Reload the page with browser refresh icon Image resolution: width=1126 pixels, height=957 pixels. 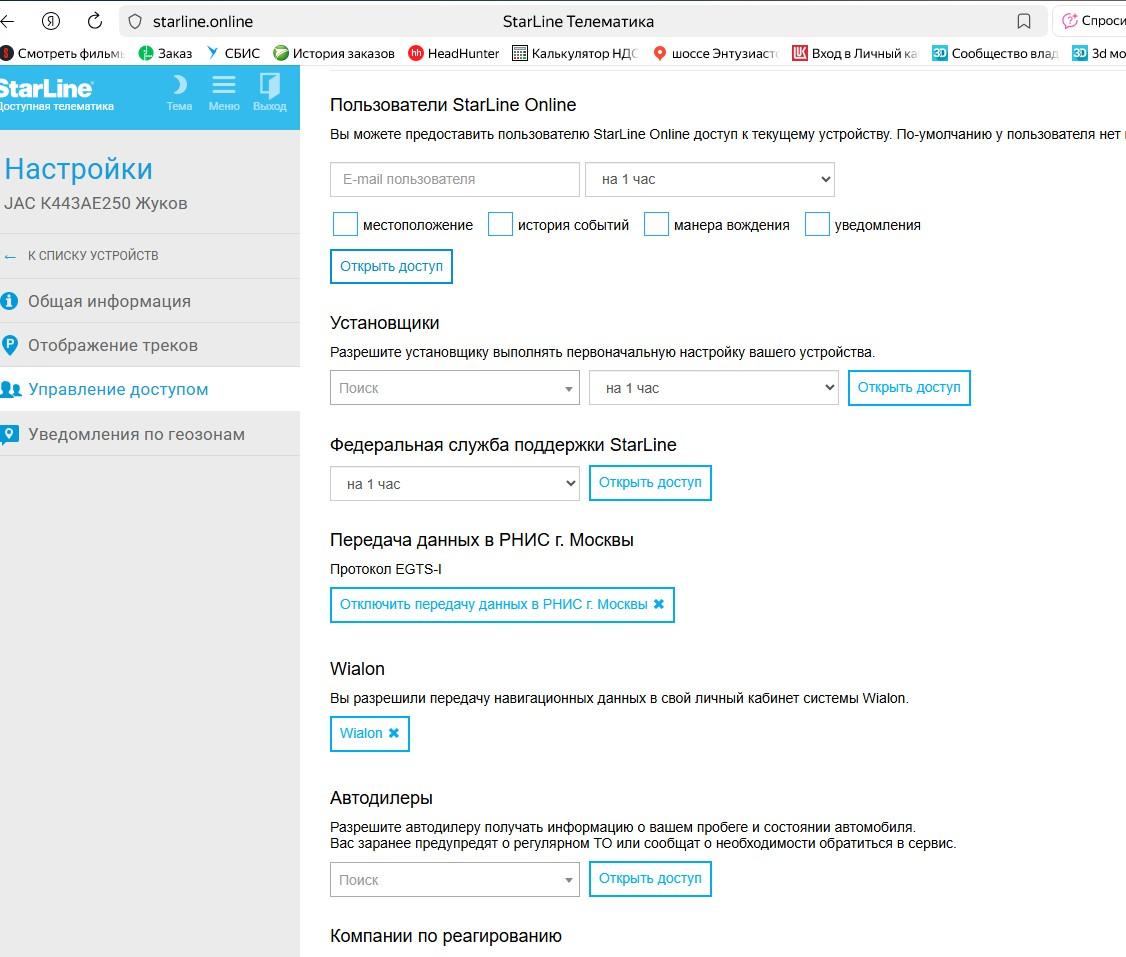[95, 21]
